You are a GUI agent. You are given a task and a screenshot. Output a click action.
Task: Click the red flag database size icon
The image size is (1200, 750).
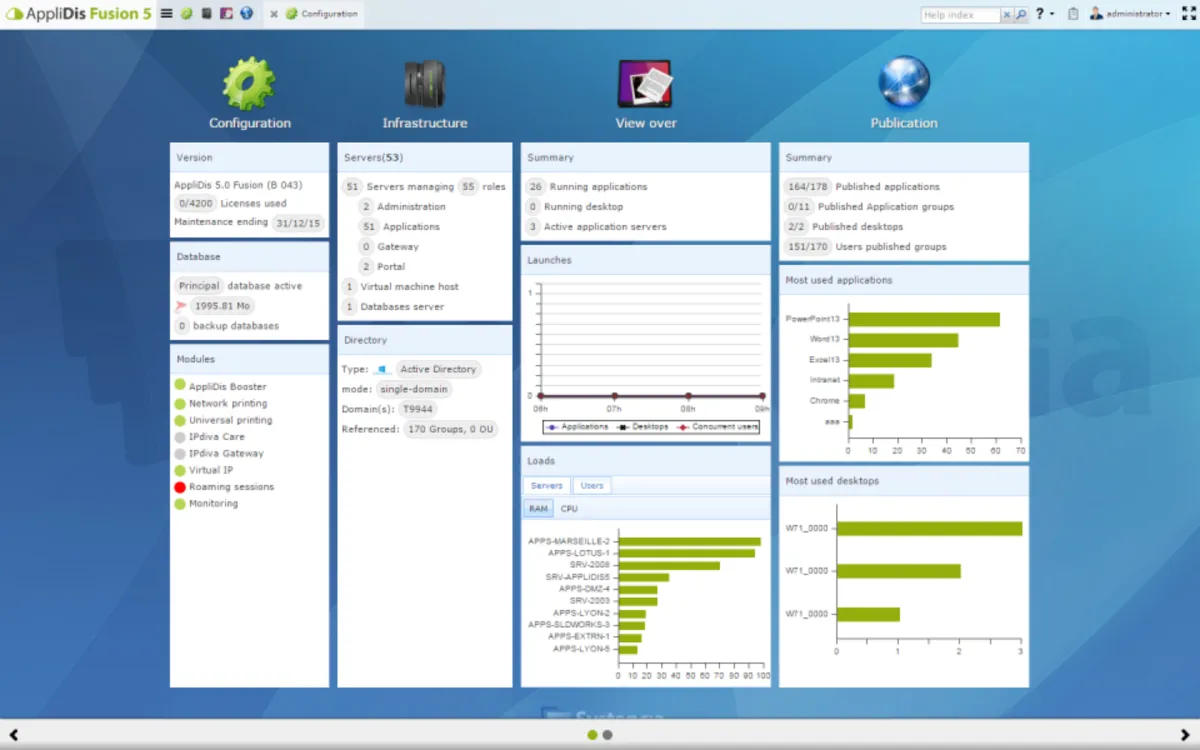[x=181, y=306]
